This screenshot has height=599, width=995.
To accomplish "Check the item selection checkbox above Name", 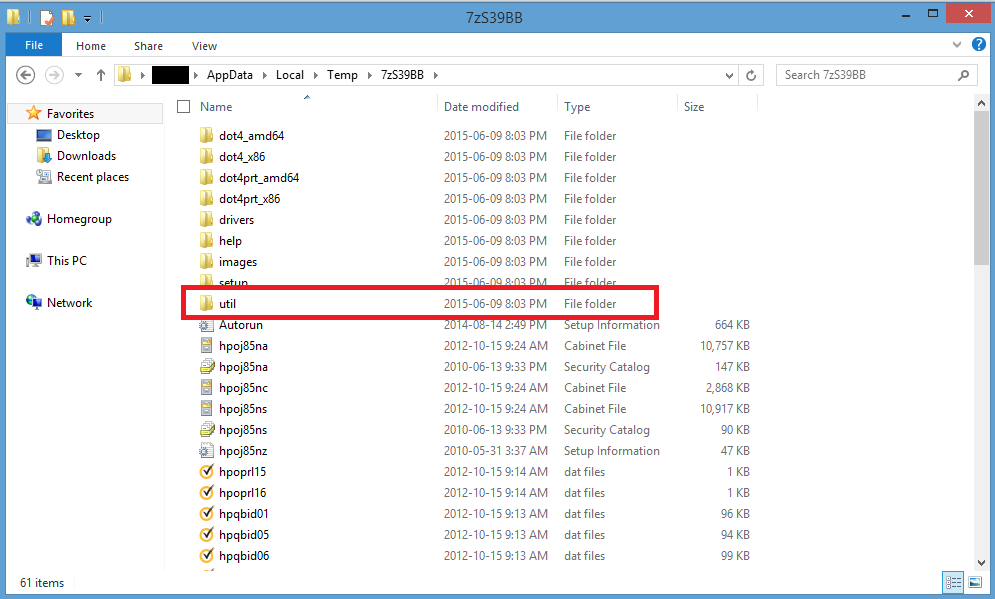I will (x=183, y=106).
